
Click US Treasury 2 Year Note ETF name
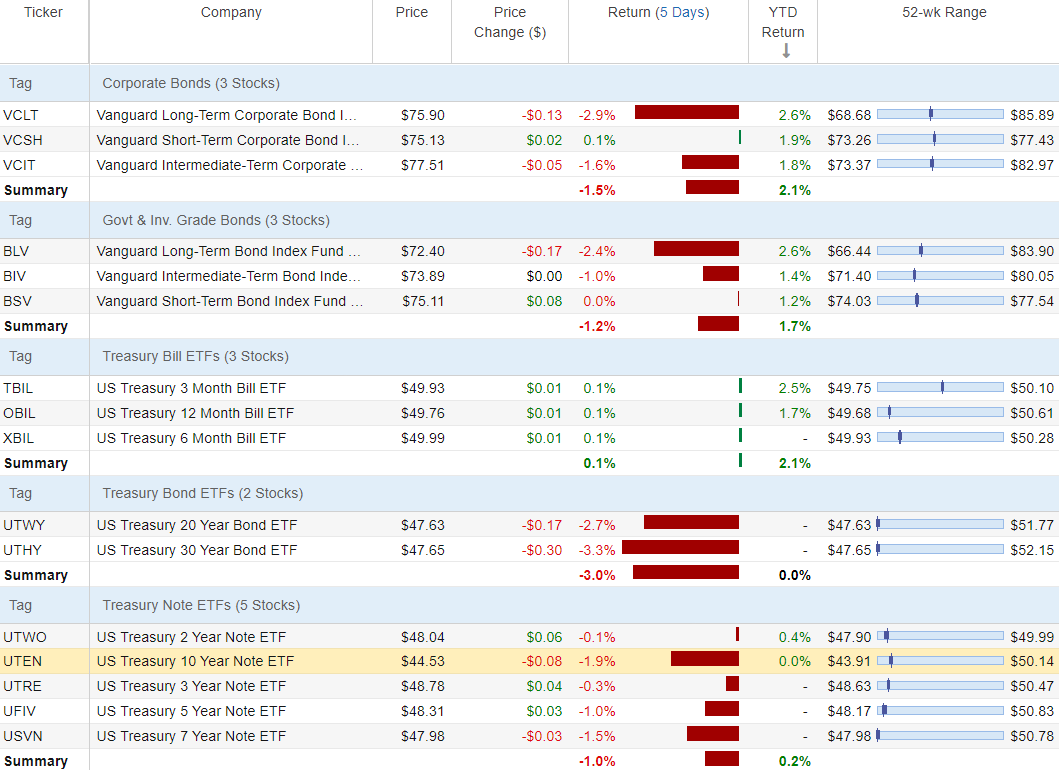click(191, 638)
